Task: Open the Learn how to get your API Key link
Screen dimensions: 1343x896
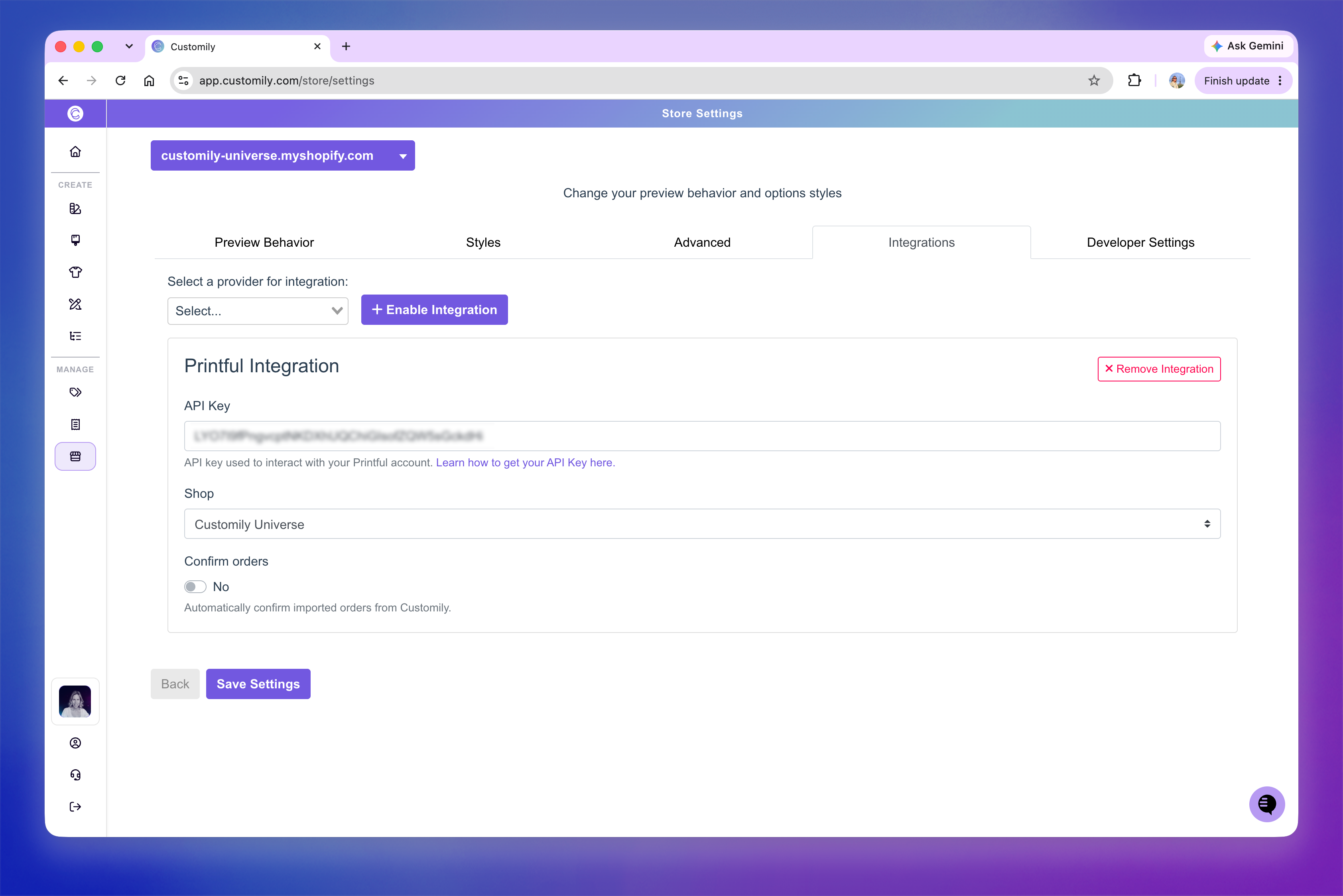Action: tap(526, 462)
